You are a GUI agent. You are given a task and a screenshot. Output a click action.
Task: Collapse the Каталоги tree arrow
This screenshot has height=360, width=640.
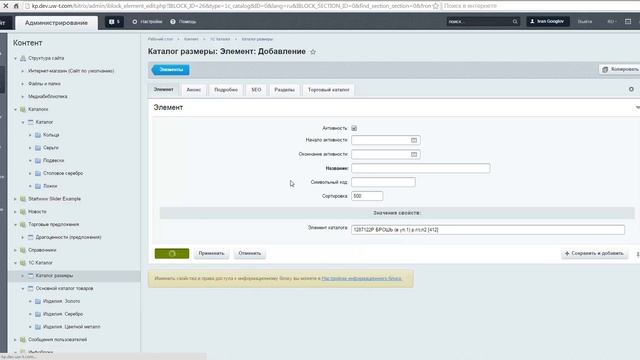pyautogui.click(x=16, y=109)
